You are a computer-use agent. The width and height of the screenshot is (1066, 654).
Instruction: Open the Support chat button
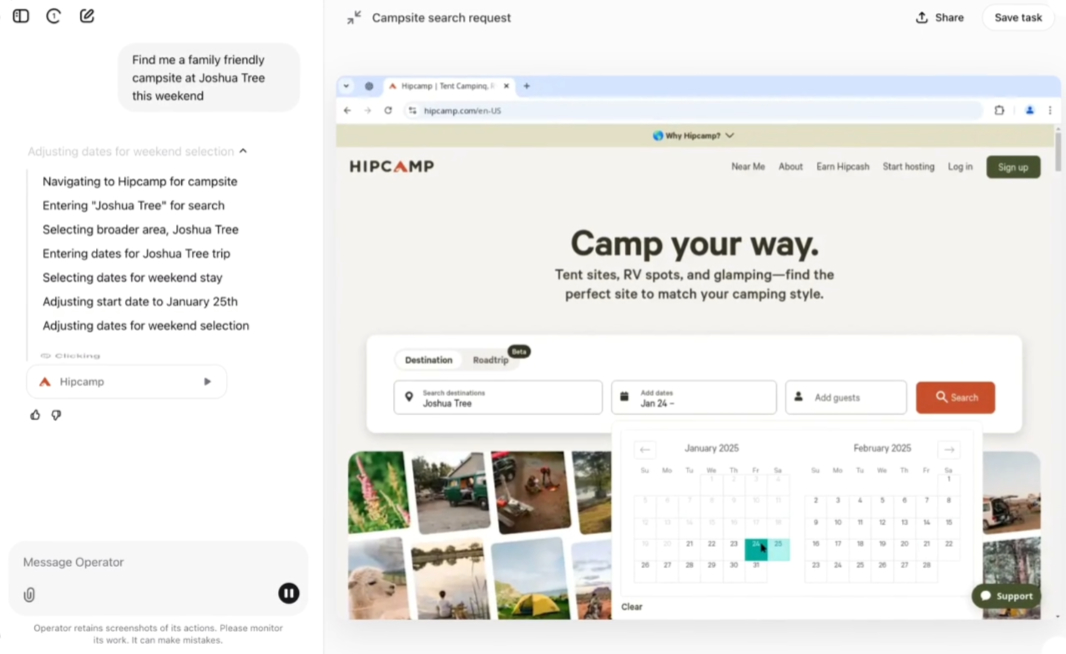(x=1006, y=596)
